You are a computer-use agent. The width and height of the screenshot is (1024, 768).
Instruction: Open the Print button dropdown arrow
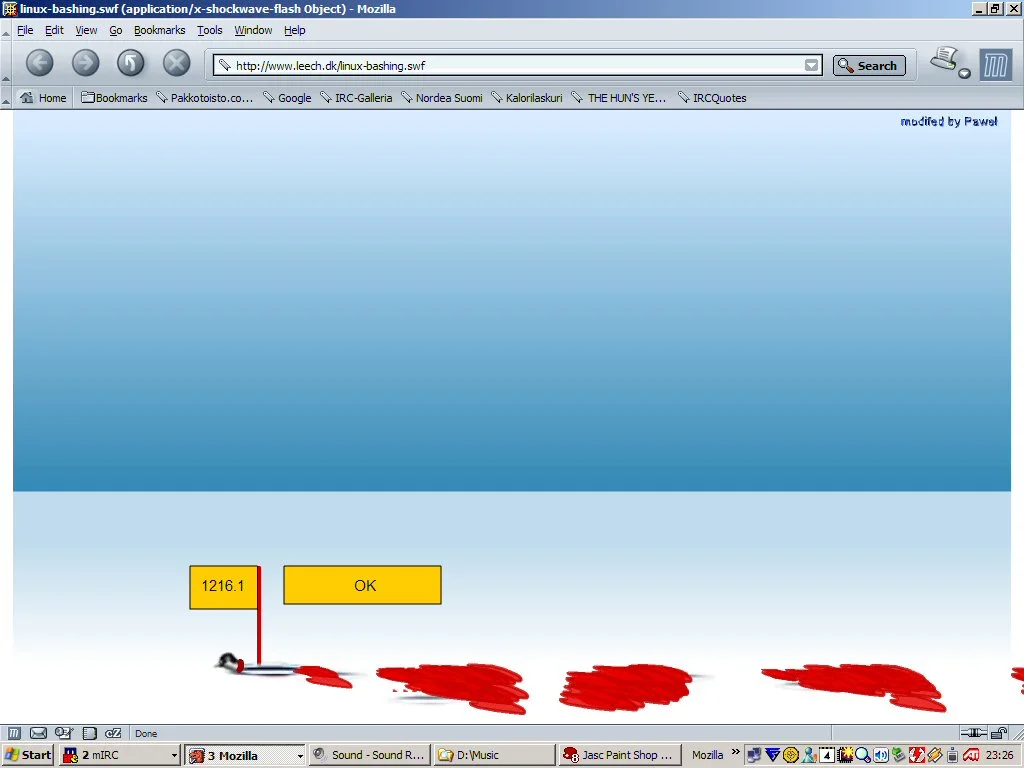point(965,73)
